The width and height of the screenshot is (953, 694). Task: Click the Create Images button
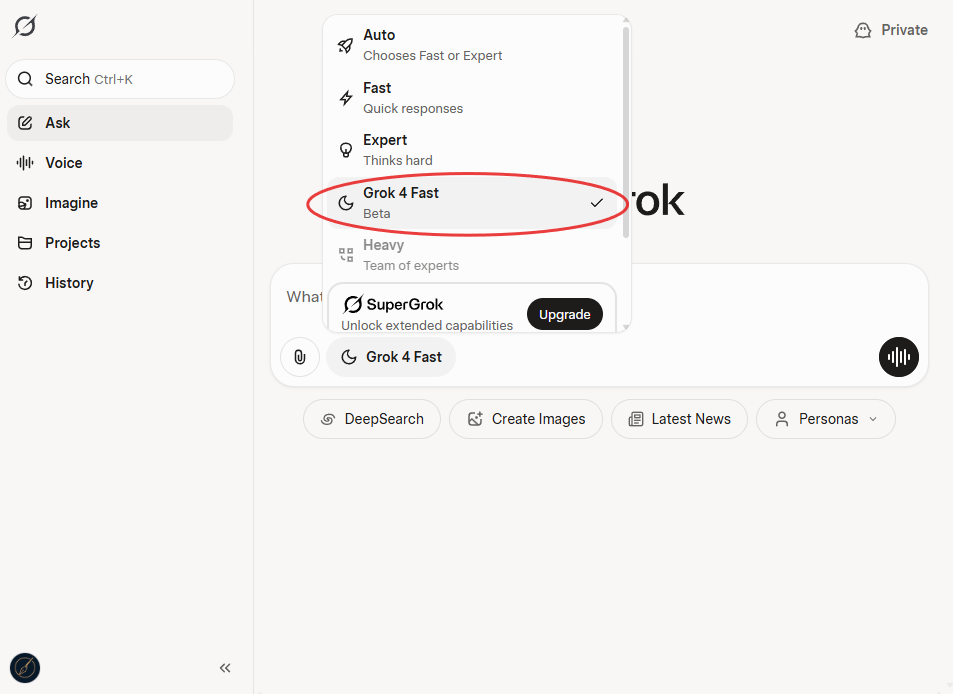526,419
